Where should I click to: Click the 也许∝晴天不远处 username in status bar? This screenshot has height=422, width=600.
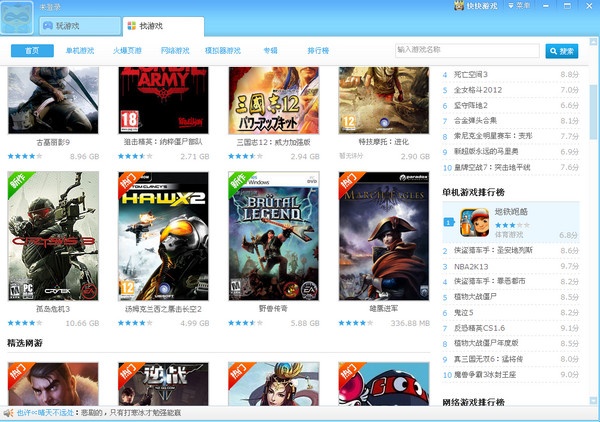tap(45, 413)
